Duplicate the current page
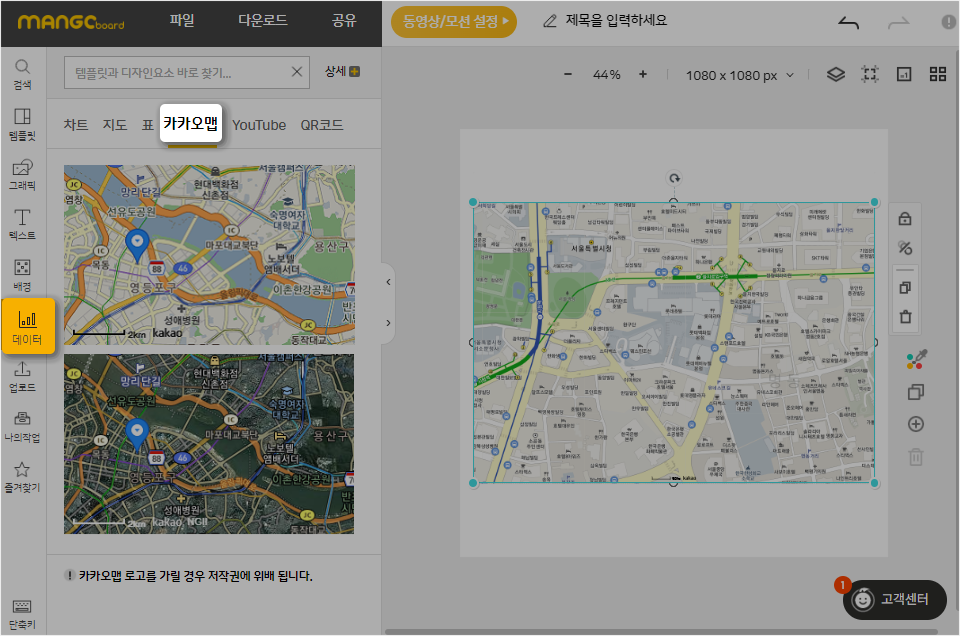 [x=916, y=392]
